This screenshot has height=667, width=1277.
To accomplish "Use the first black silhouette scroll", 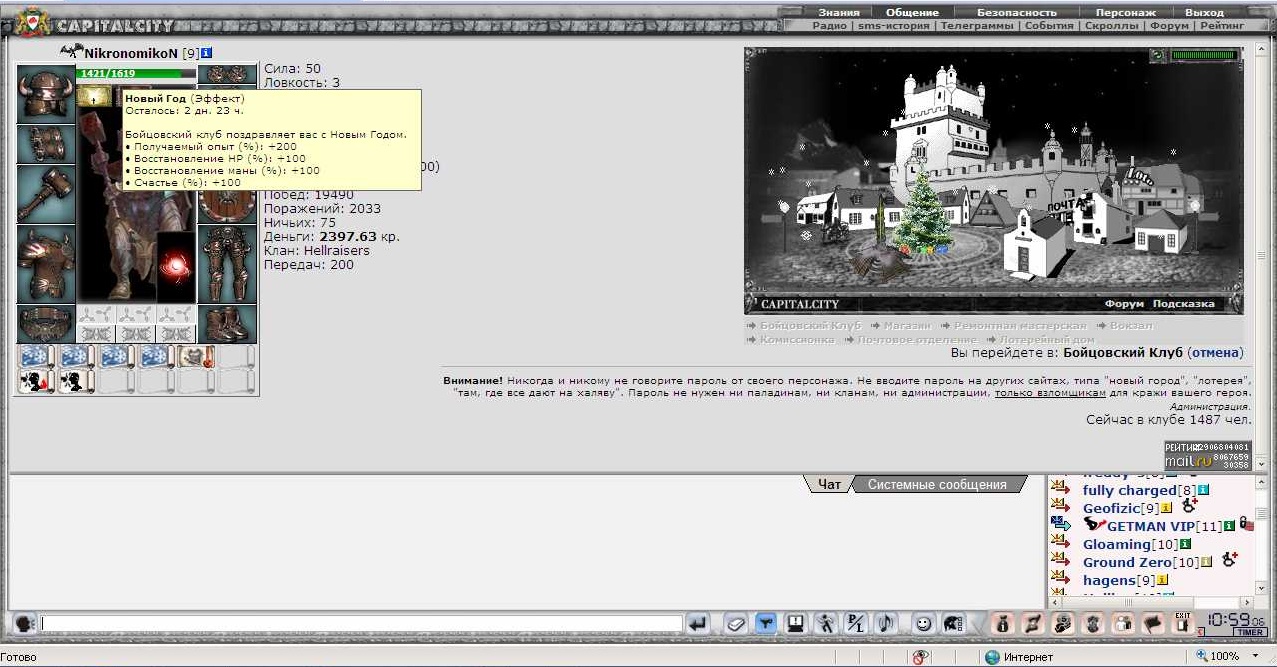I will coord(36,381).
